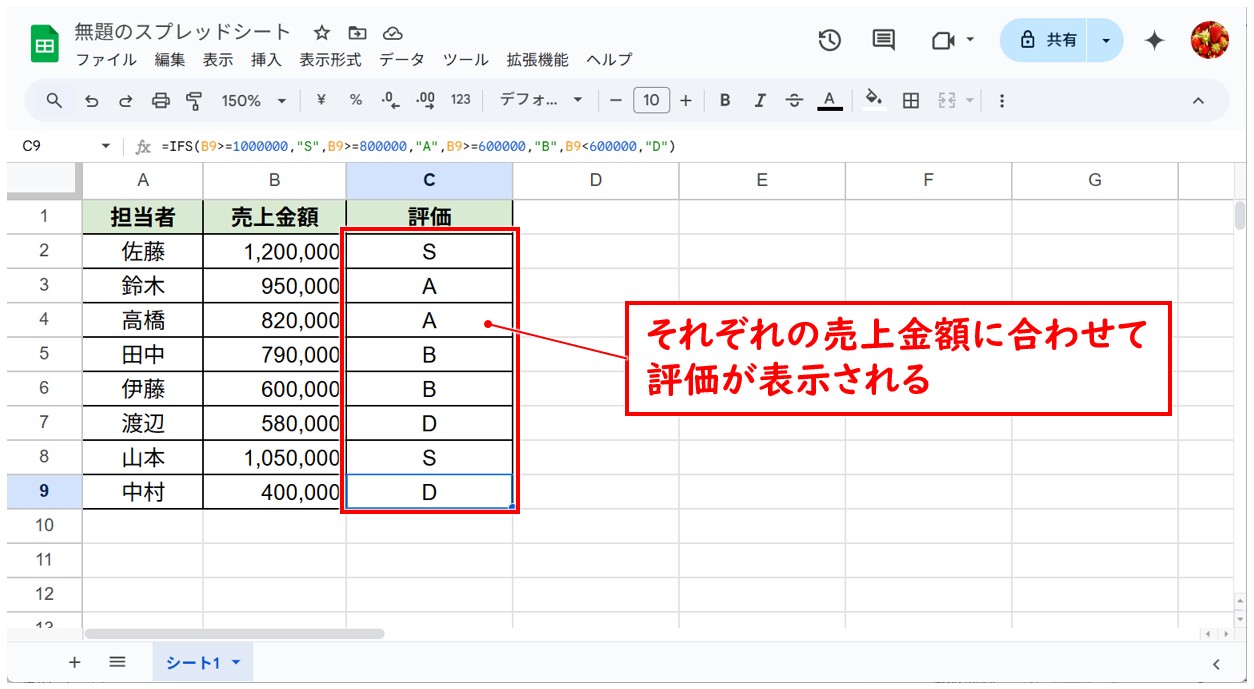Add a new sheet
The height and width of the screenshot is (689, 1254).
[x=74, y=662]
